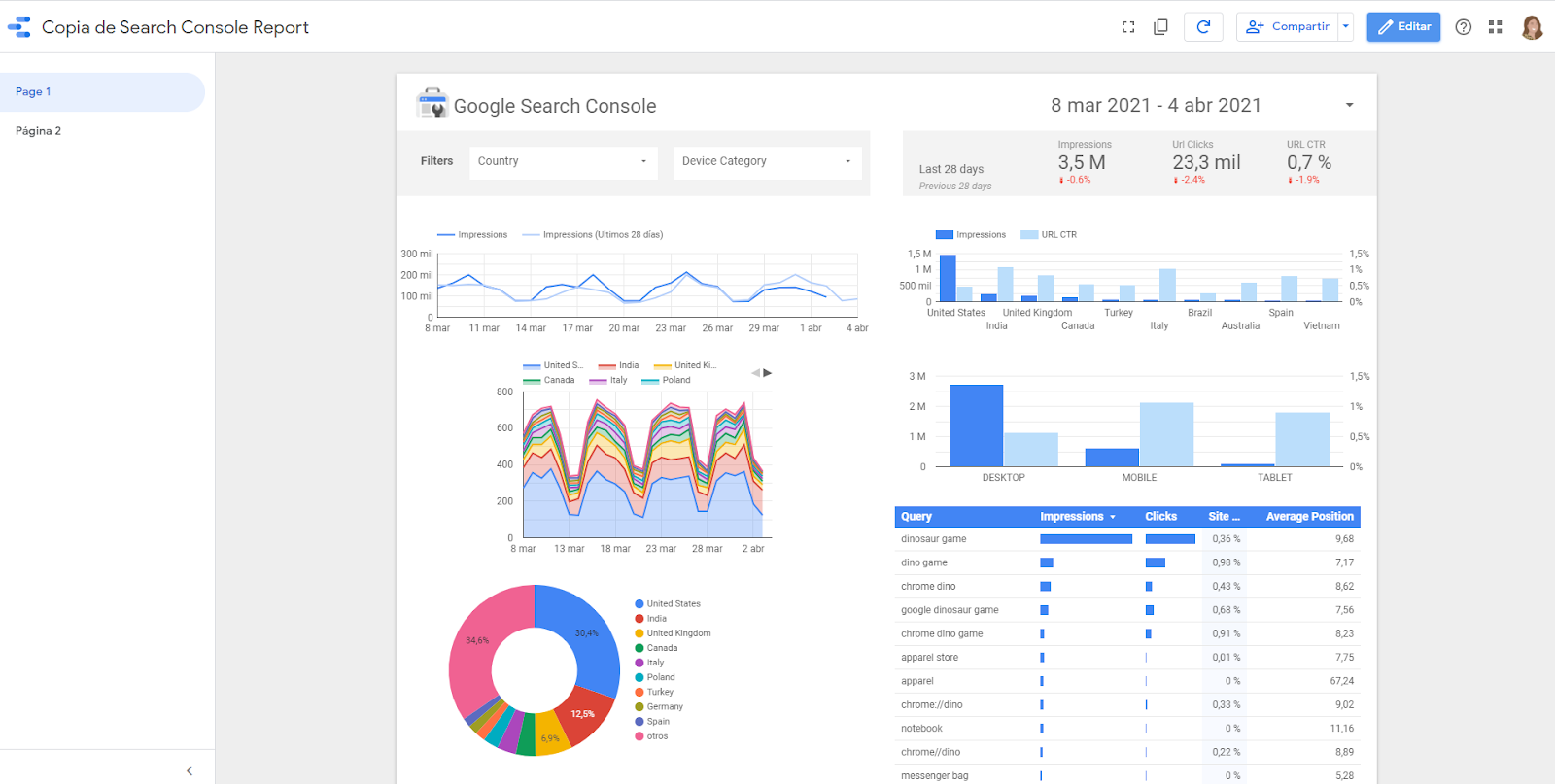This screenshot has height=784, width=1555.
Task: Click the 12,5% red donut slice
Action: (x=584, y=714)
